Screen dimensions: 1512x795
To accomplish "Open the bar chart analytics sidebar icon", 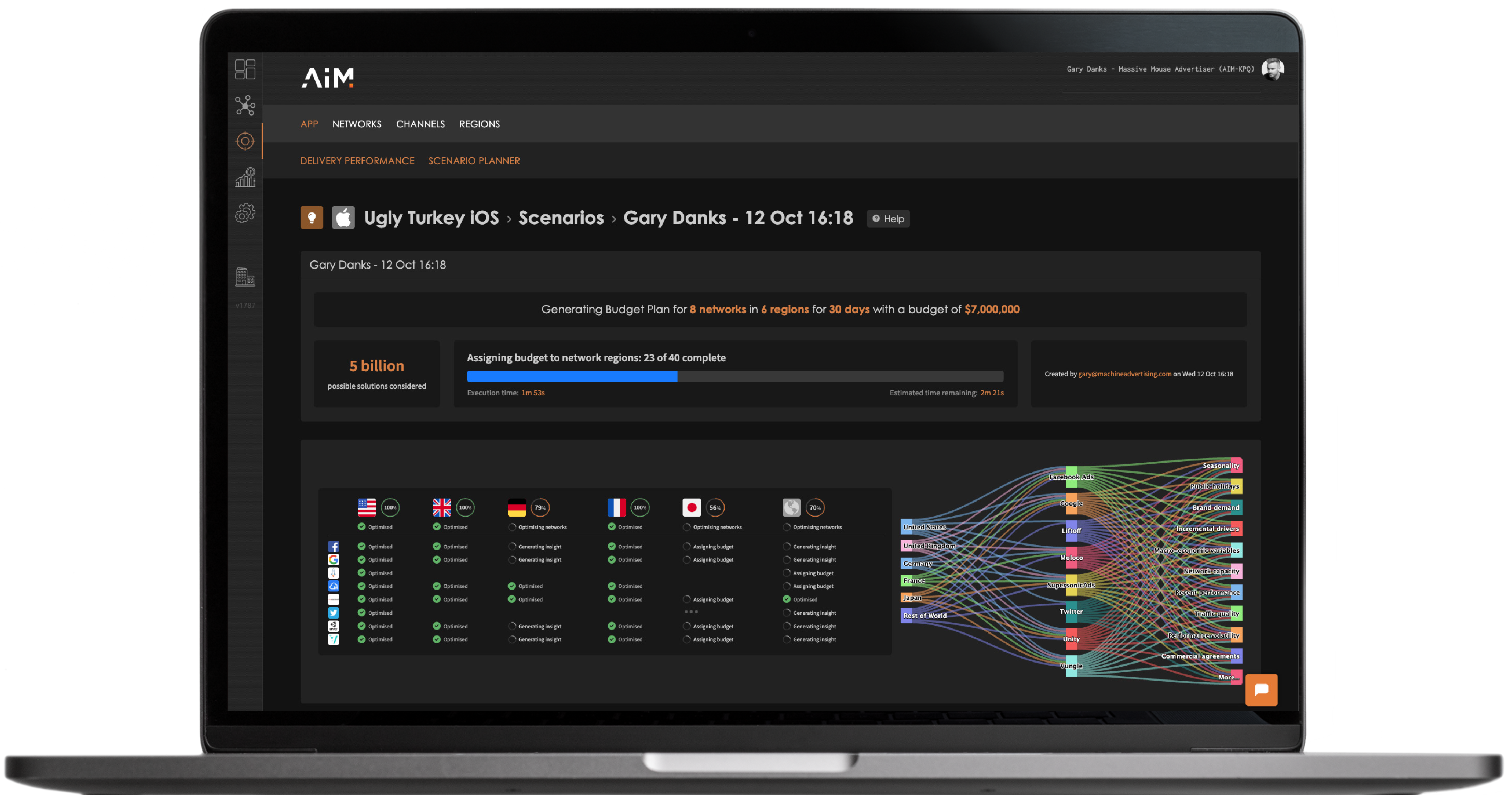I will (245, 177).
